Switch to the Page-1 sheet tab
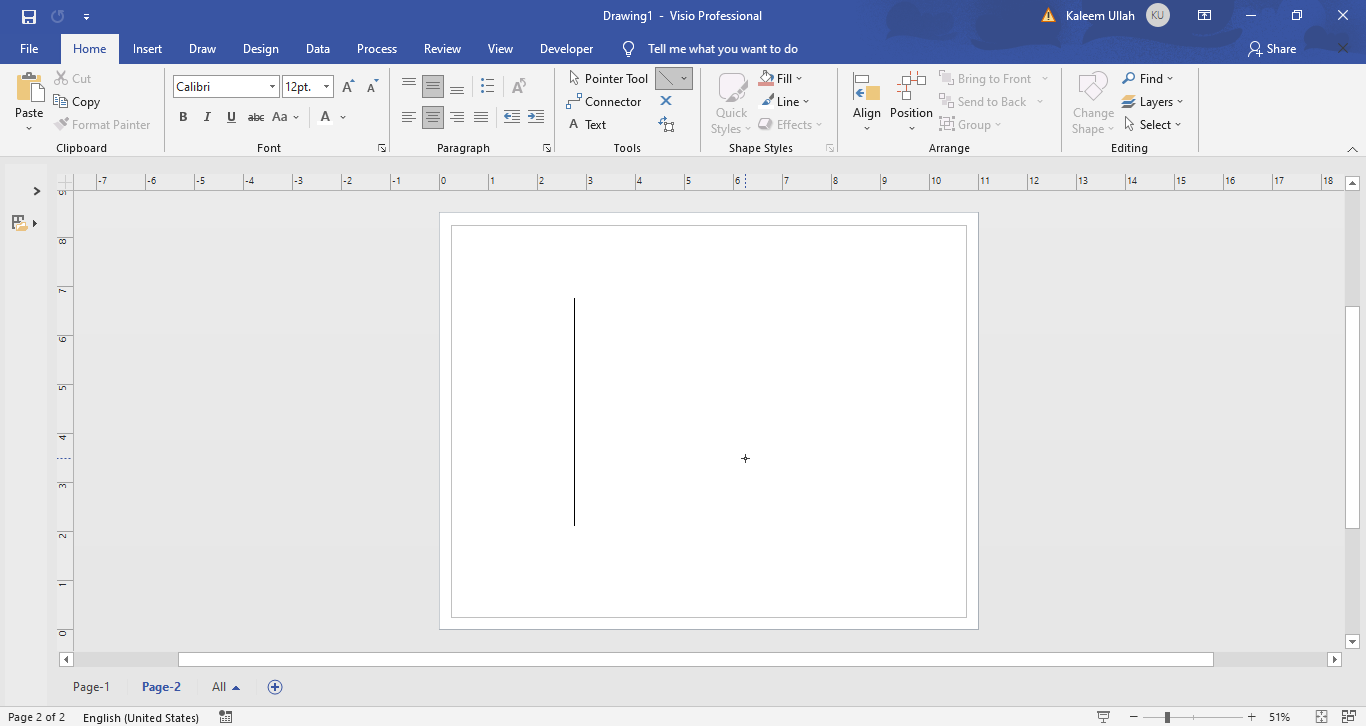This screenshot has width=1366, height=726. [x=91, y=687]
